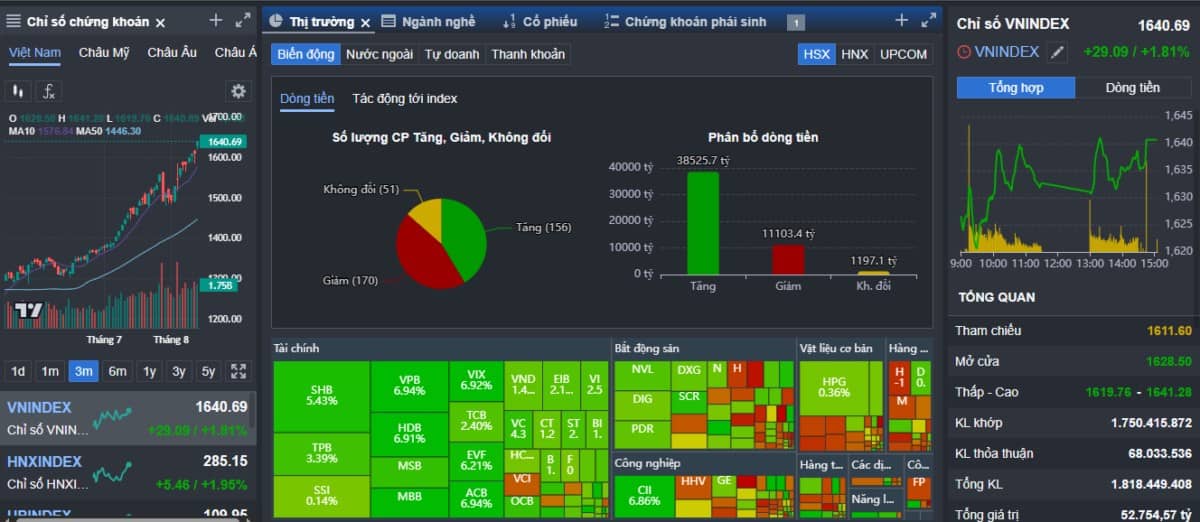Screen dimensions: 1200x522
Task: Set chart range to 5y
Action: (x=208, y=371)
